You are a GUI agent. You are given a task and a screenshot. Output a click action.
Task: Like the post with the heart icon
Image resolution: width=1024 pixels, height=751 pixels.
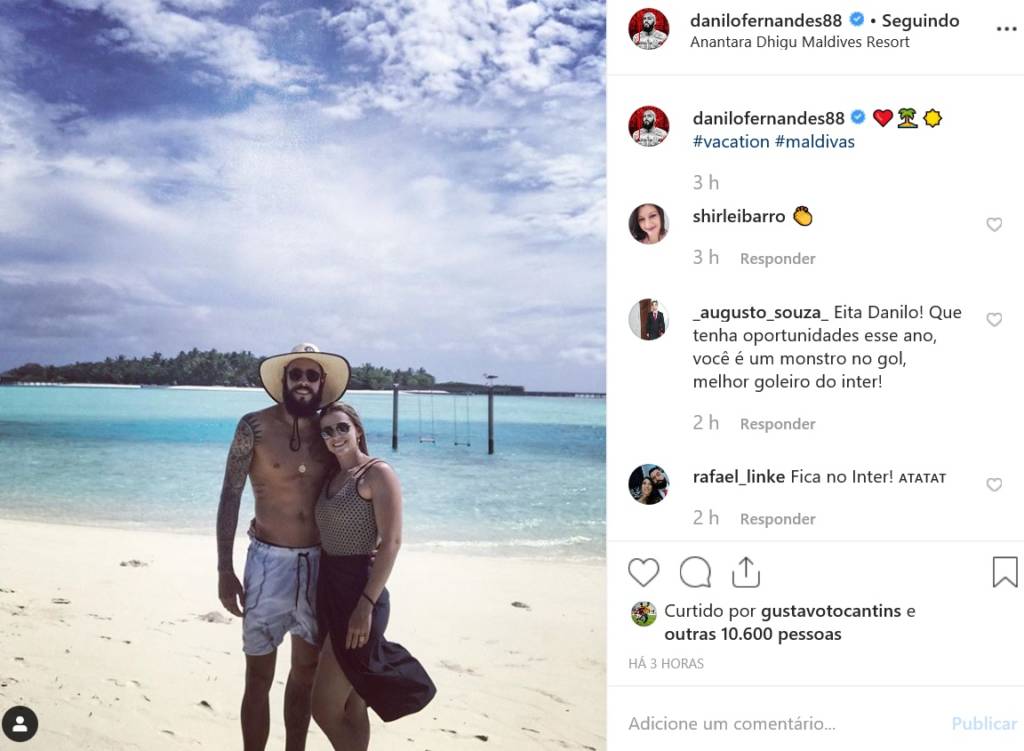[x=643, y=573]
